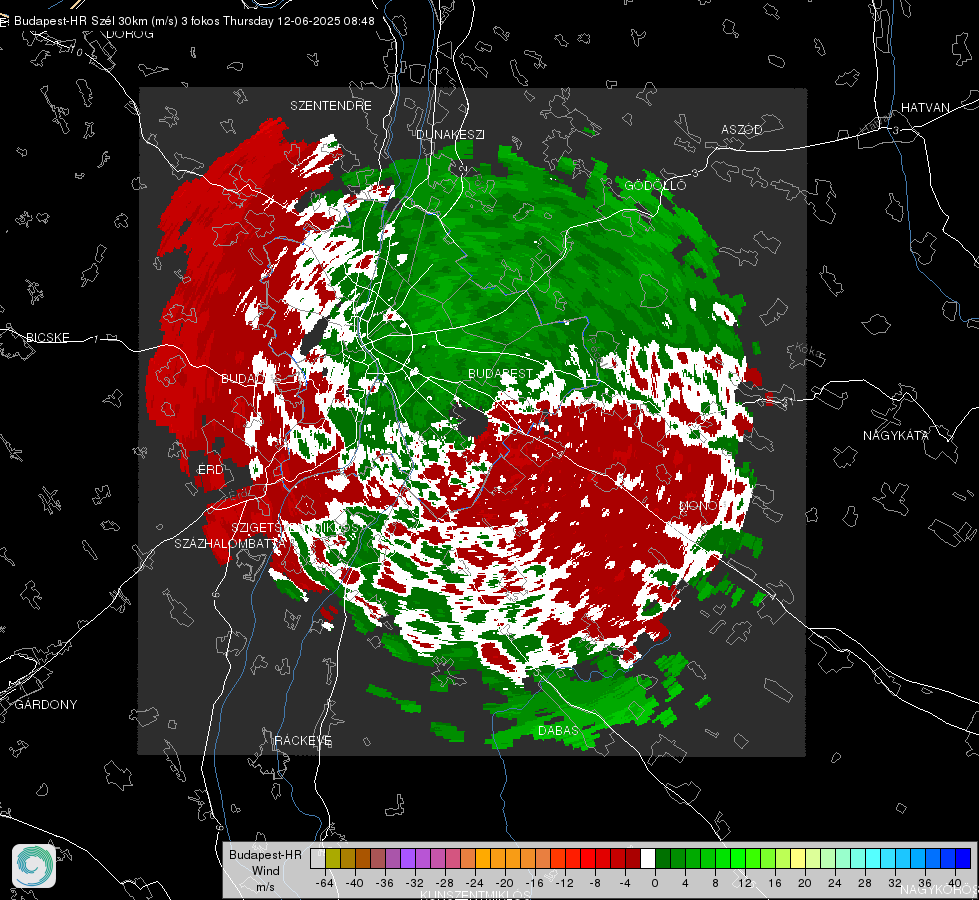This screenshot has height=900, width=979.
Task: Click the legend value 20
Action: pos(805,883)
